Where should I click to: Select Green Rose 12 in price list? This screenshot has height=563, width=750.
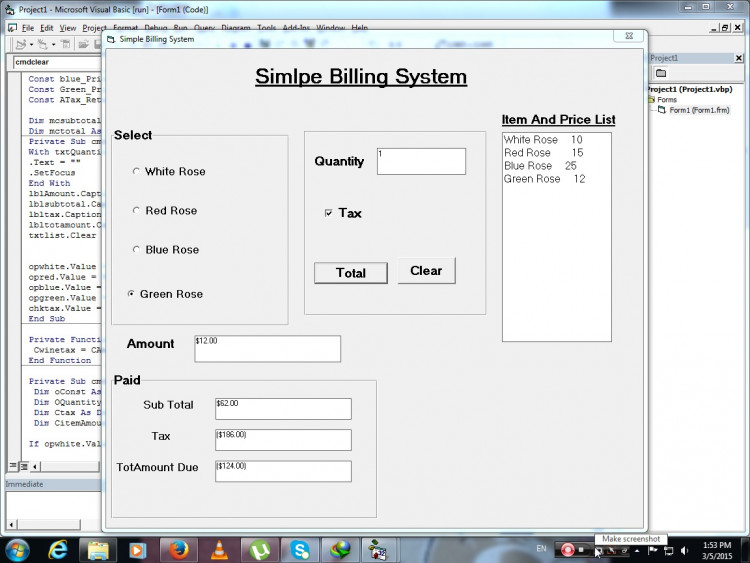point(544,179)
